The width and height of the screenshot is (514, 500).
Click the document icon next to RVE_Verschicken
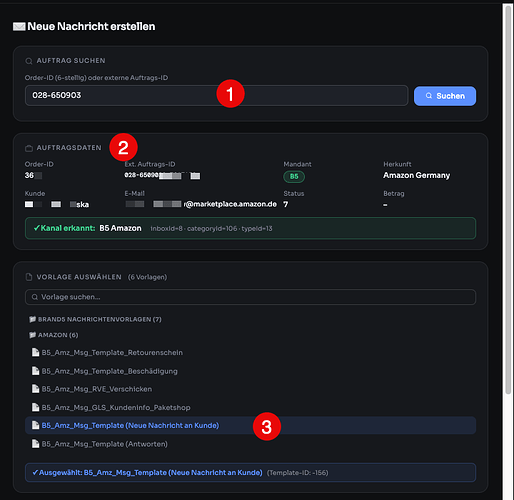click(x=35, y=389)
